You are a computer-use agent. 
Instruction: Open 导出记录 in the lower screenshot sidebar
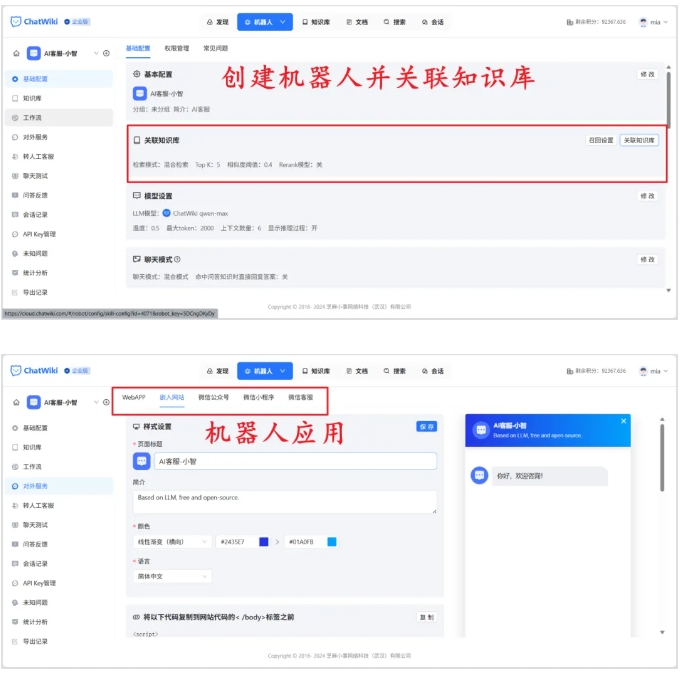click(x=59, y=641)
